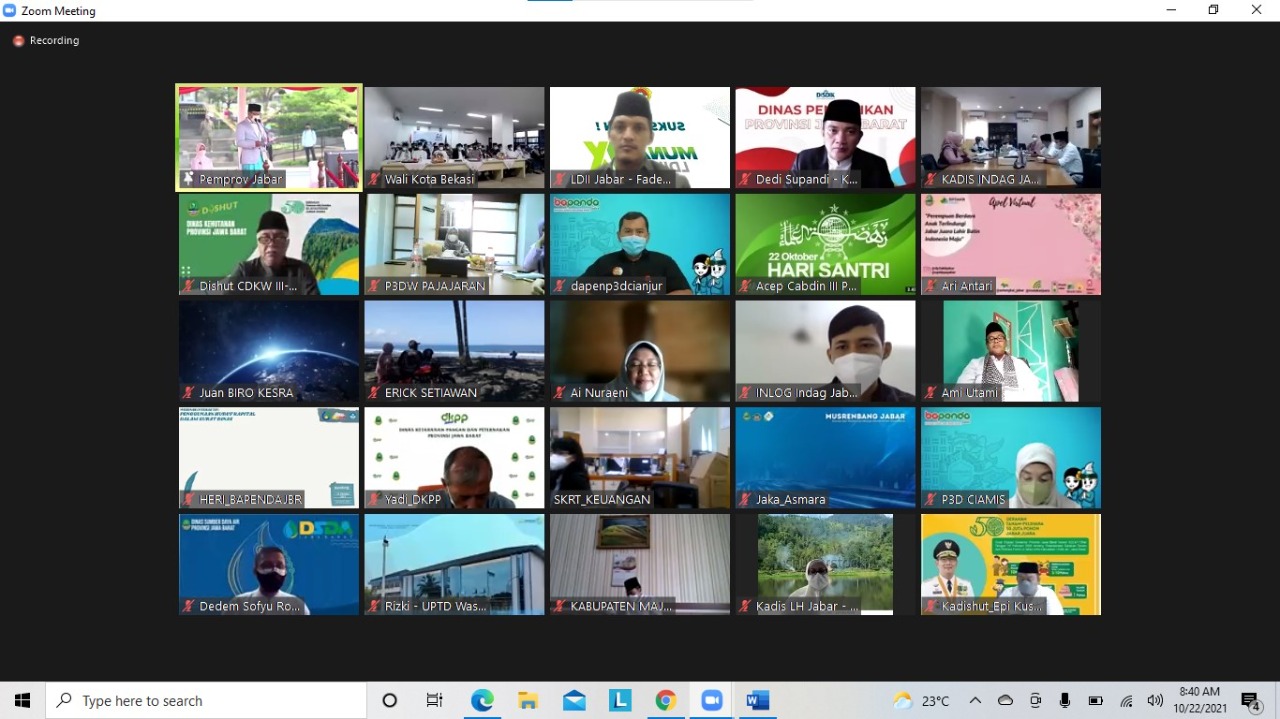Open File Explorer from taskbar
The height and width of the screenshot is (719, 1280).
click(528, 700)
